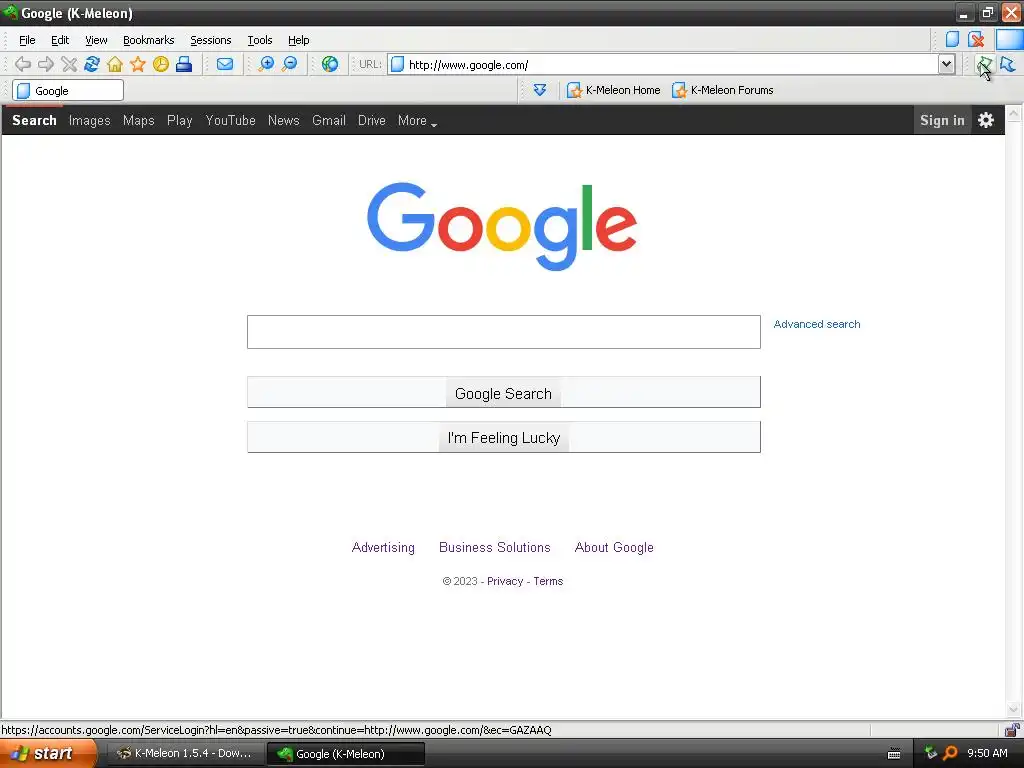Click the Google logo image
Viewport: 1024px width, 768px height.
[502, 226]
